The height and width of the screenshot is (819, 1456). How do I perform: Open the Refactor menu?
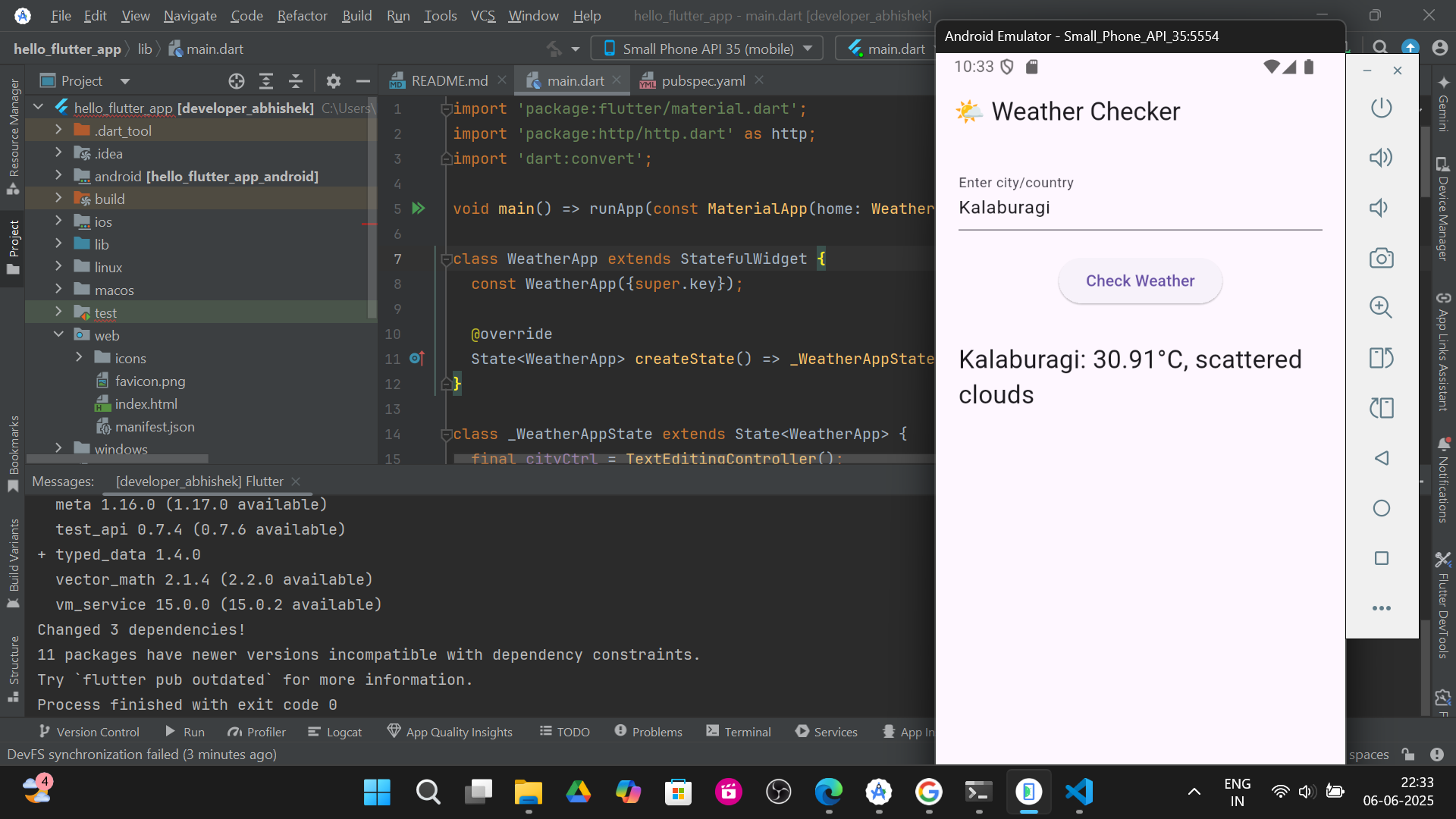point(302,15)
